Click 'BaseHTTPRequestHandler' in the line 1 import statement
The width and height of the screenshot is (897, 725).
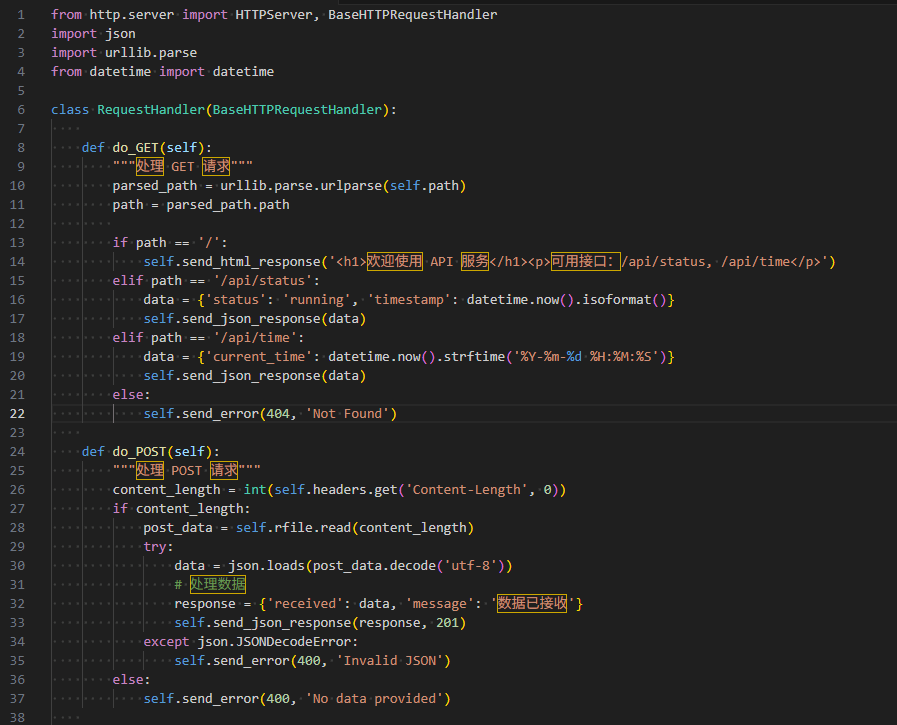click(412, 14)
